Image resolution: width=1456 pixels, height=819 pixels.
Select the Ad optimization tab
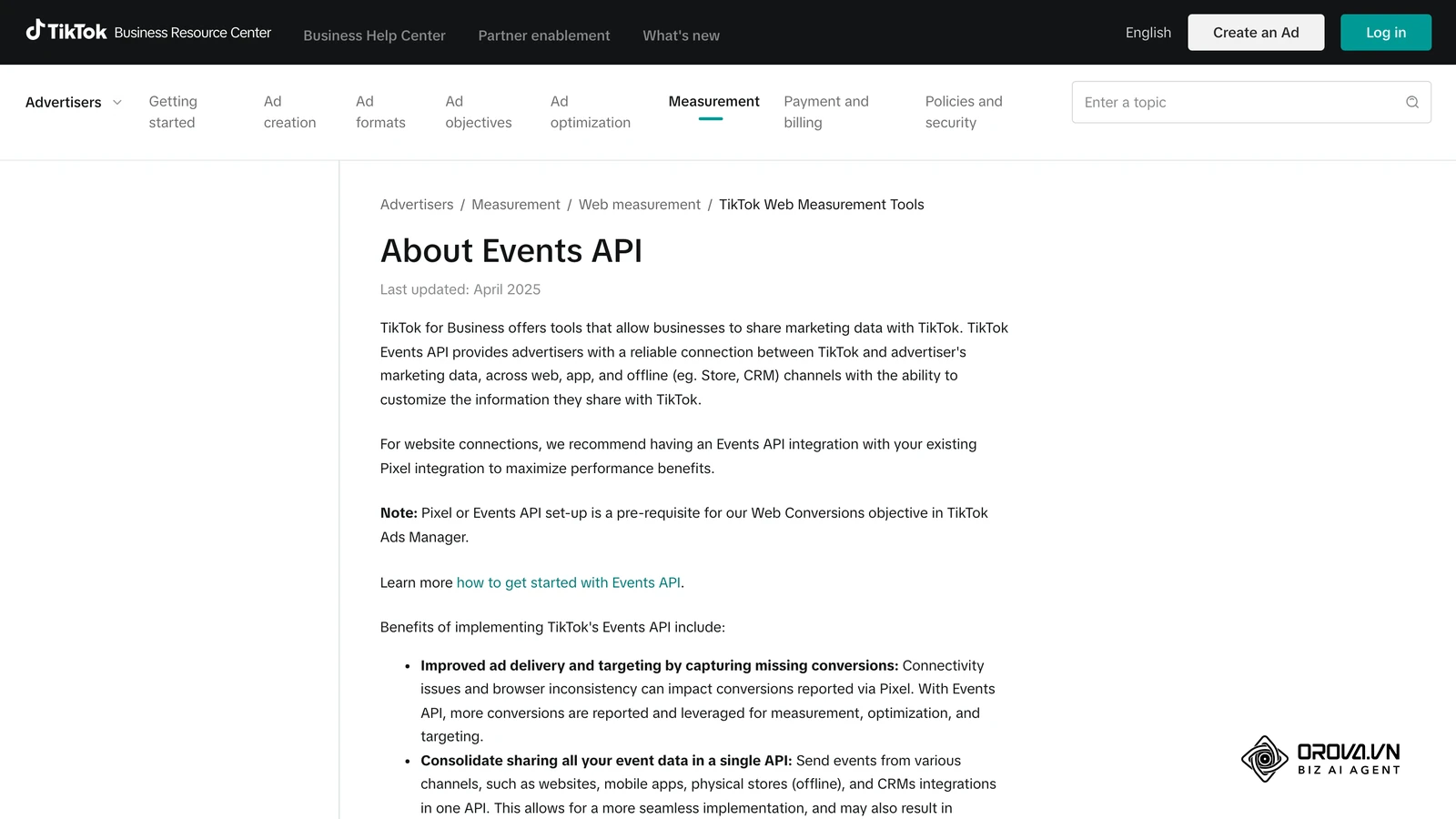coord(590,112)
